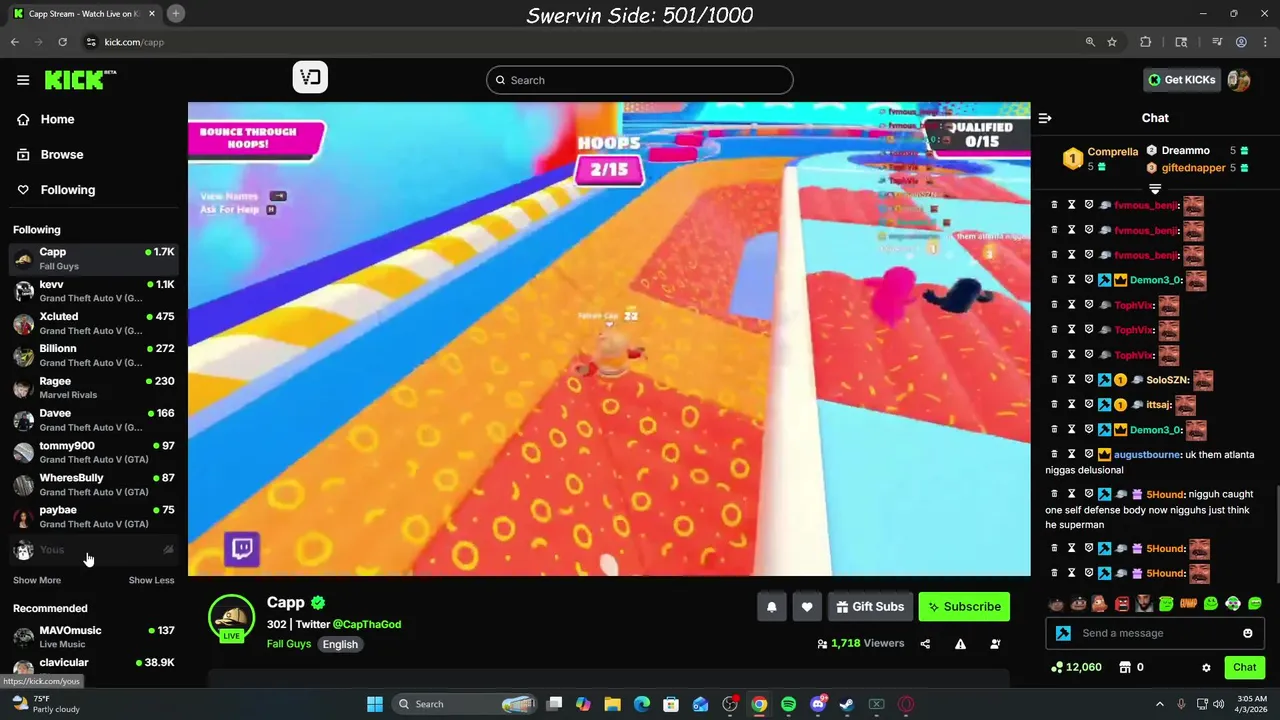Bookmark this page with star icon

1112,42
